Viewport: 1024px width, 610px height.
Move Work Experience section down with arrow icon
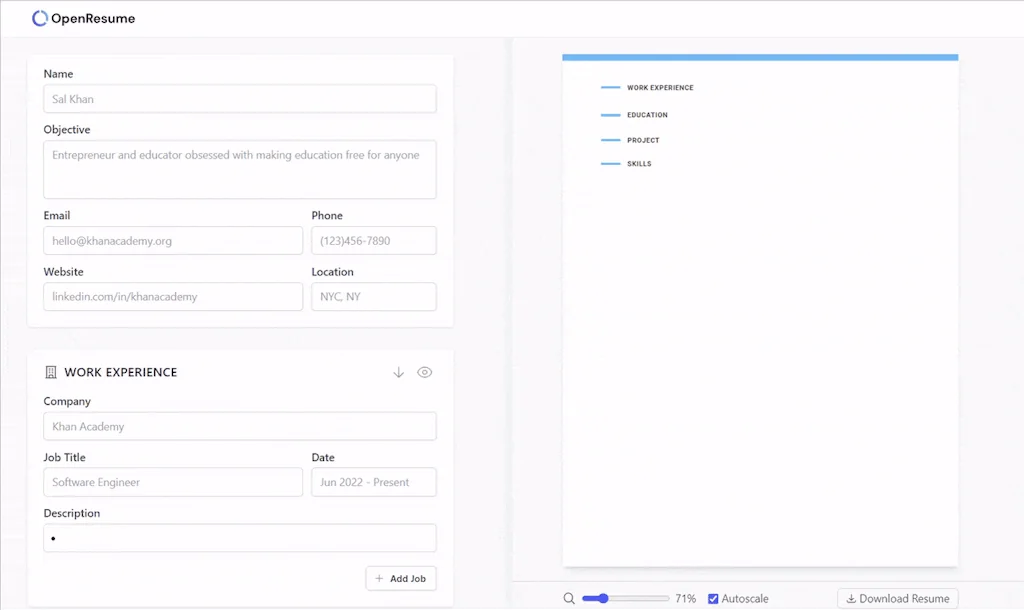tap(398, 371)
